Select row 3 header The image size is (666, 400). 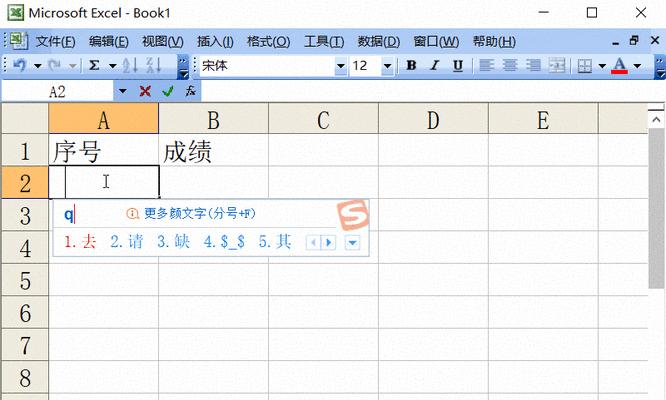click(x=25, y=215)
